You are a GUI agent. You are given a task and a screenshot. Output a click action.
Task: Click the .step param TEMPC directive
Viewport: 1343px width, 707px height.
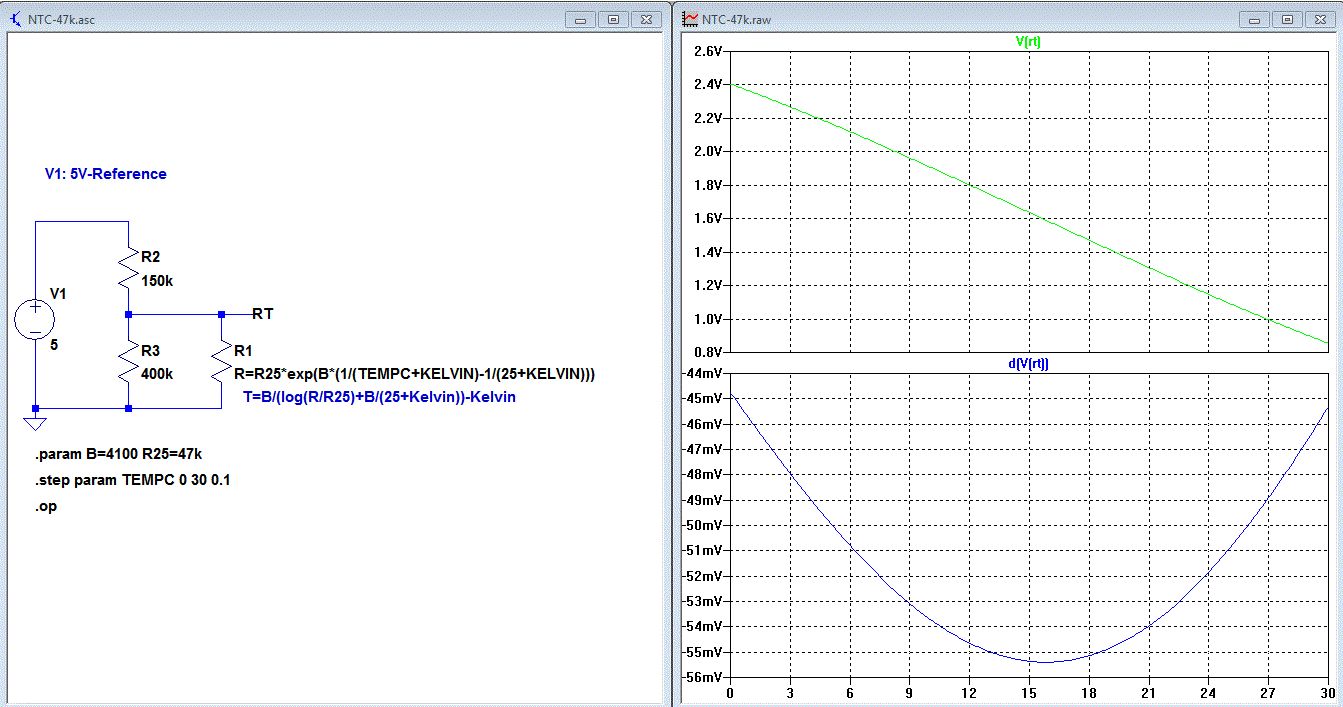(x=133, y=481)
